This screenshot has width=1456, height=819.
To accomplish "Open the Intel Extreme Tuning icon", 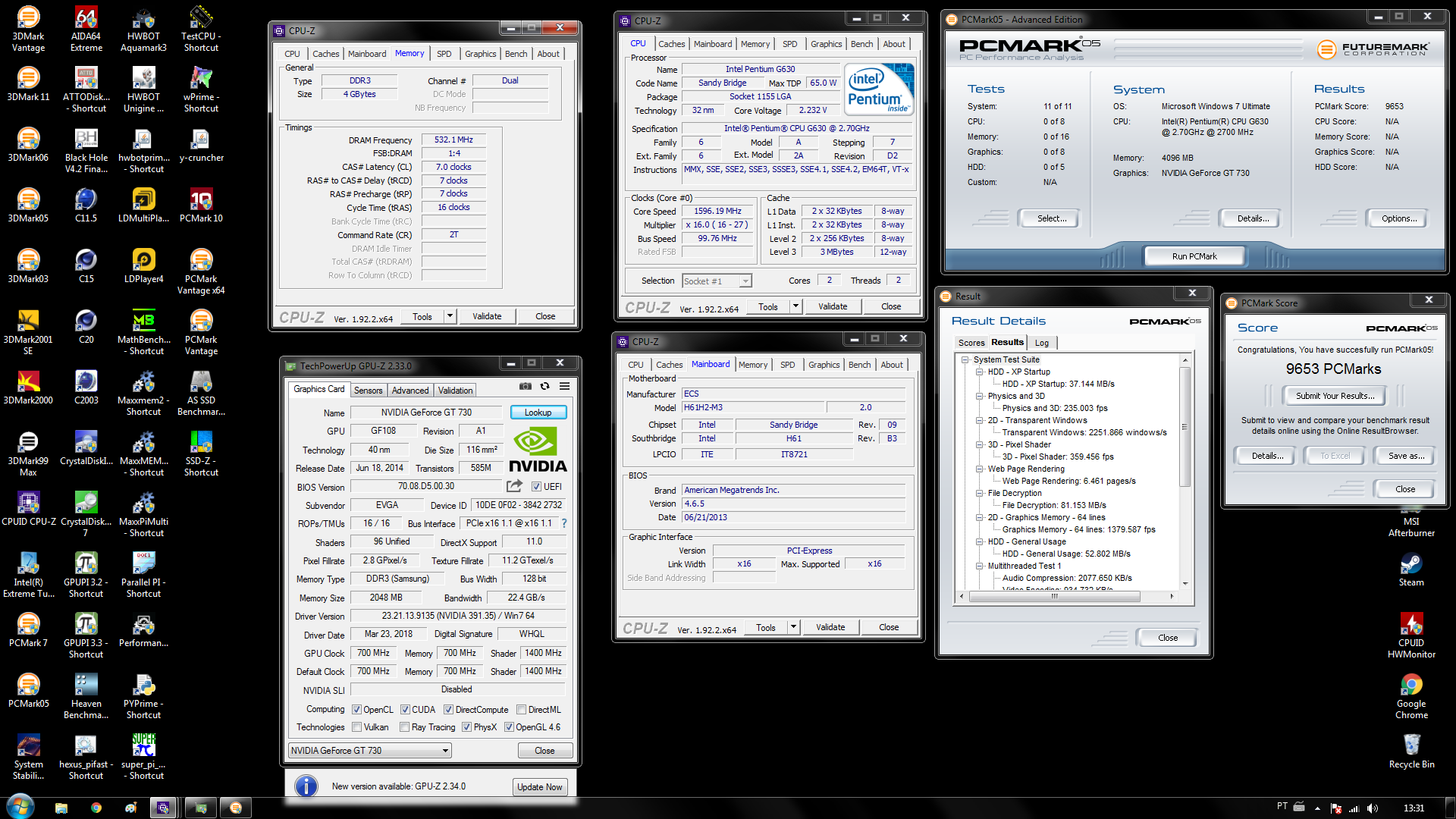I will pos(28,575).
